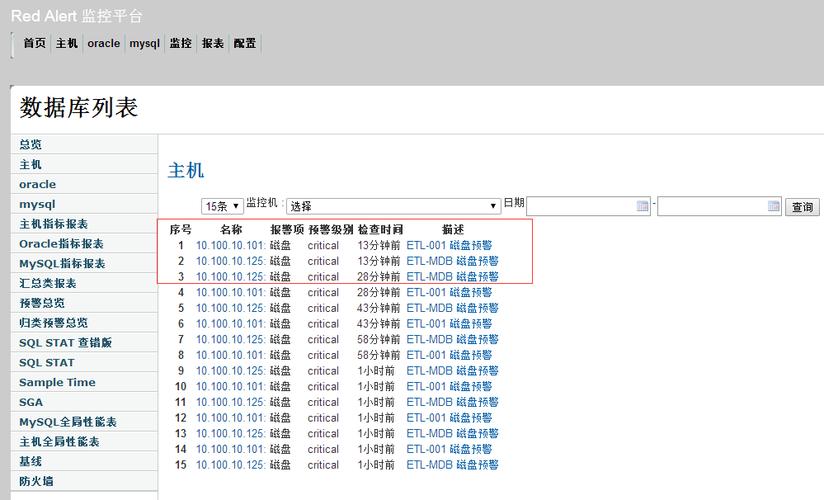Click the 检查时间 column header
The width and height of the screenshot is (824, 500).
[380, 230]
